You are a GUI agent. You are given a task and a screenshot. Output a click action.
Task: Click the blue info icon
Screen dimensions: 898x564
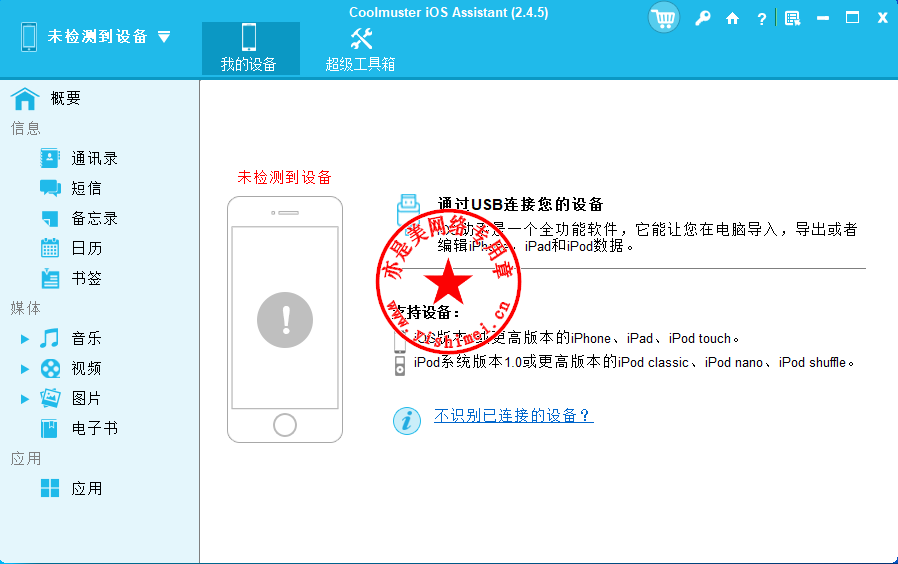pyautogui.click(x=407, y=421)
